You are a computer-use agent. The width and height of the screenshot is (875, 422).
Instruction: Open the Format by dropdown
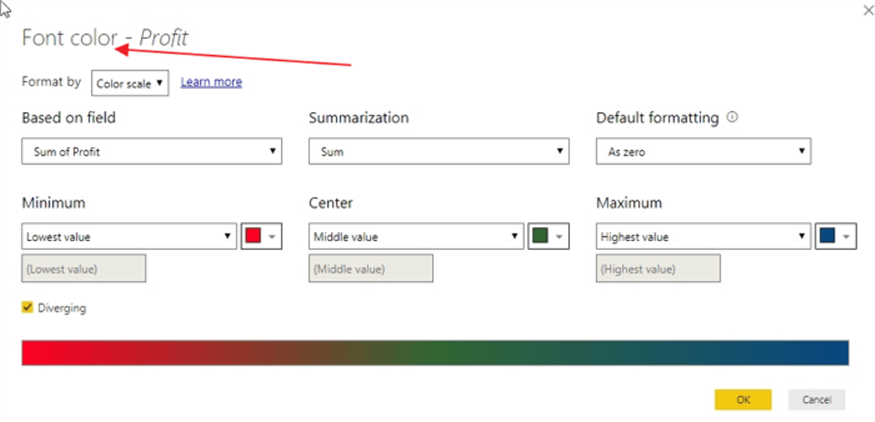point(130,83)
